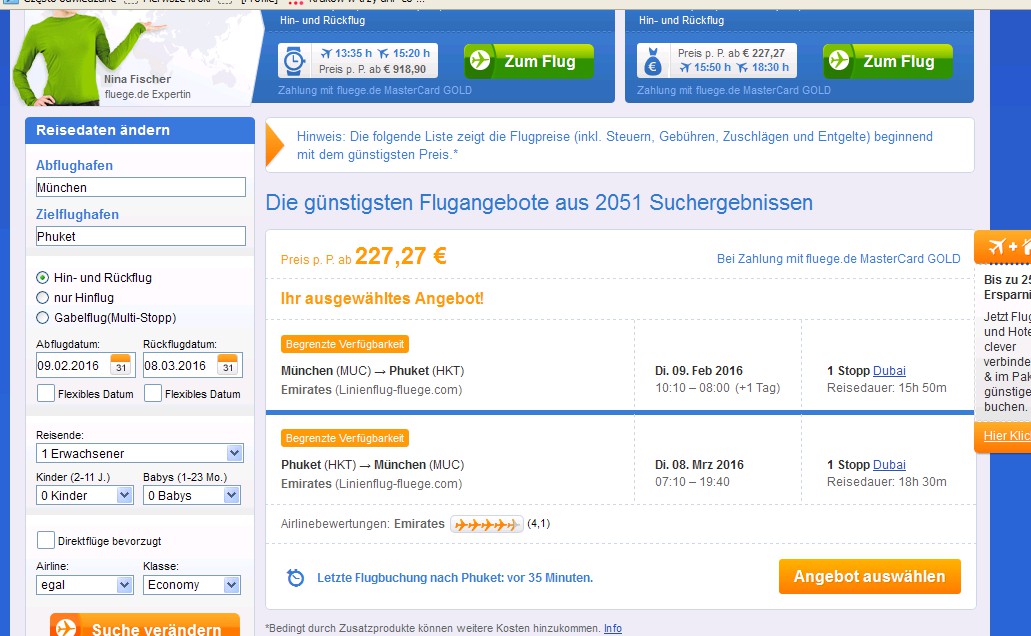1031x636 pixels.
Task: Click Bei Zahlung mit fluege.de MasterCard GOLD
Action: tap(838, 259)
